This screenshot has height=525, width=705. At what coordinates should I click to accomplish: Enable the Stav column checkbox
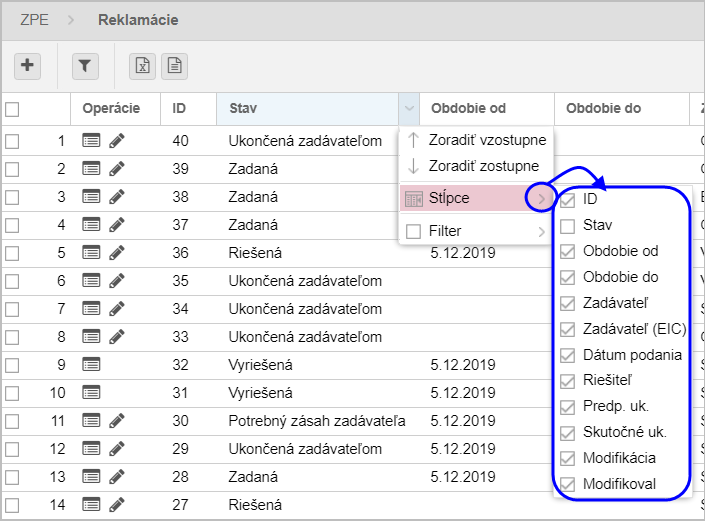pyautogui.click(x=568, y=226)
